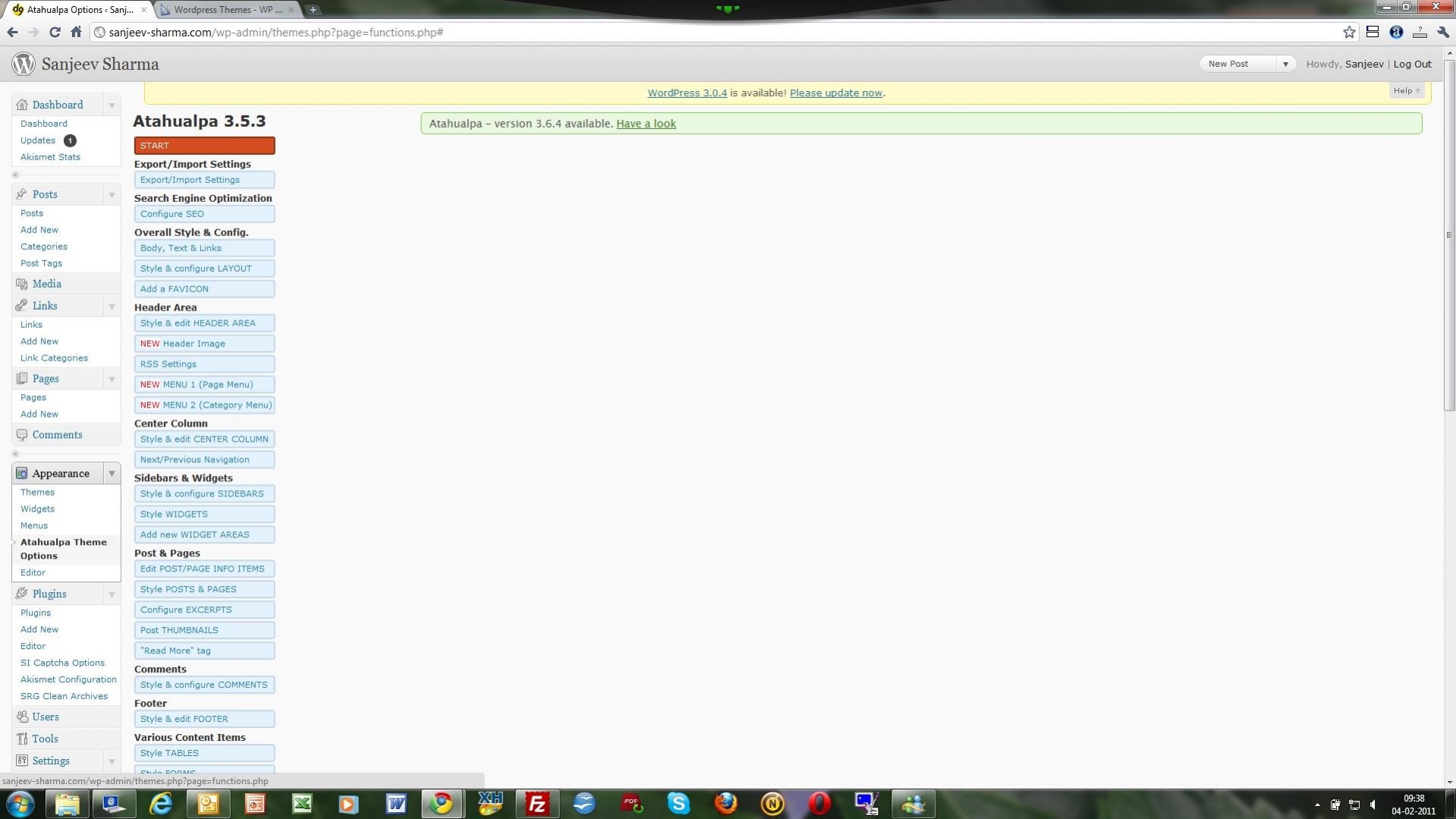
Task: Open Excel from the taskbar
Action: pos(302,803)
